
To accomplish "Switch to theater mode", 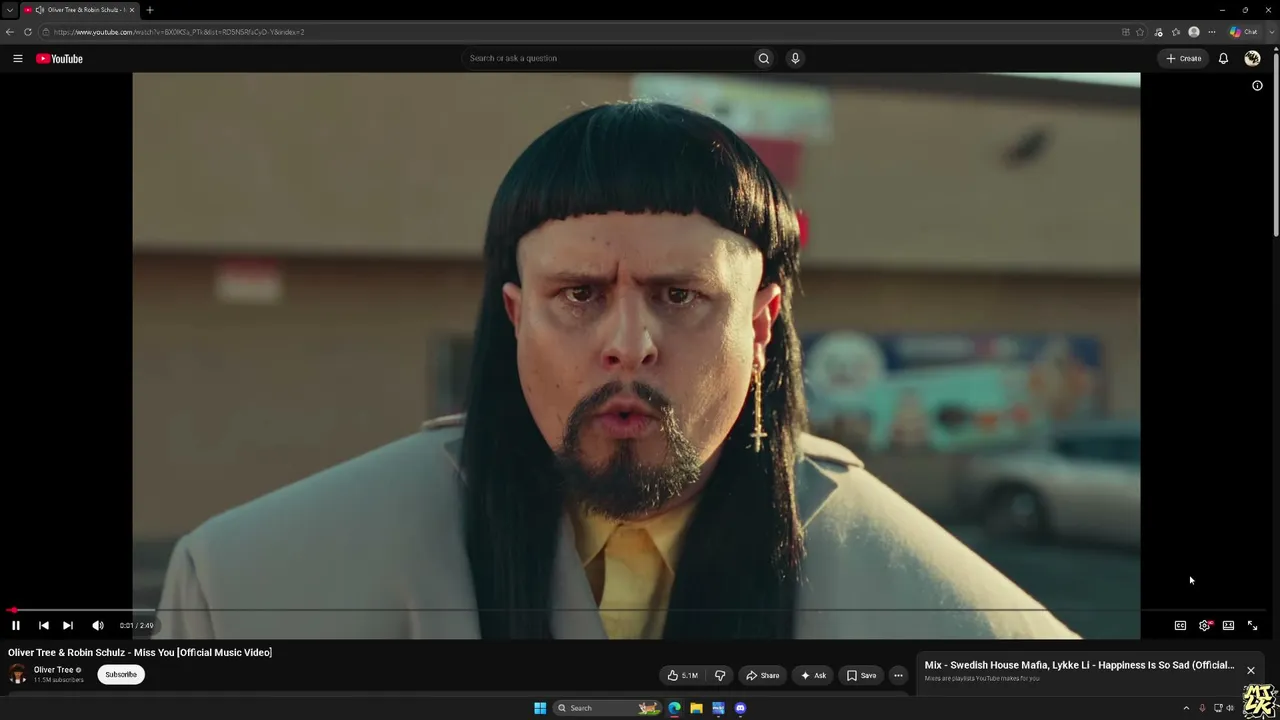I will pos(1228,625).
